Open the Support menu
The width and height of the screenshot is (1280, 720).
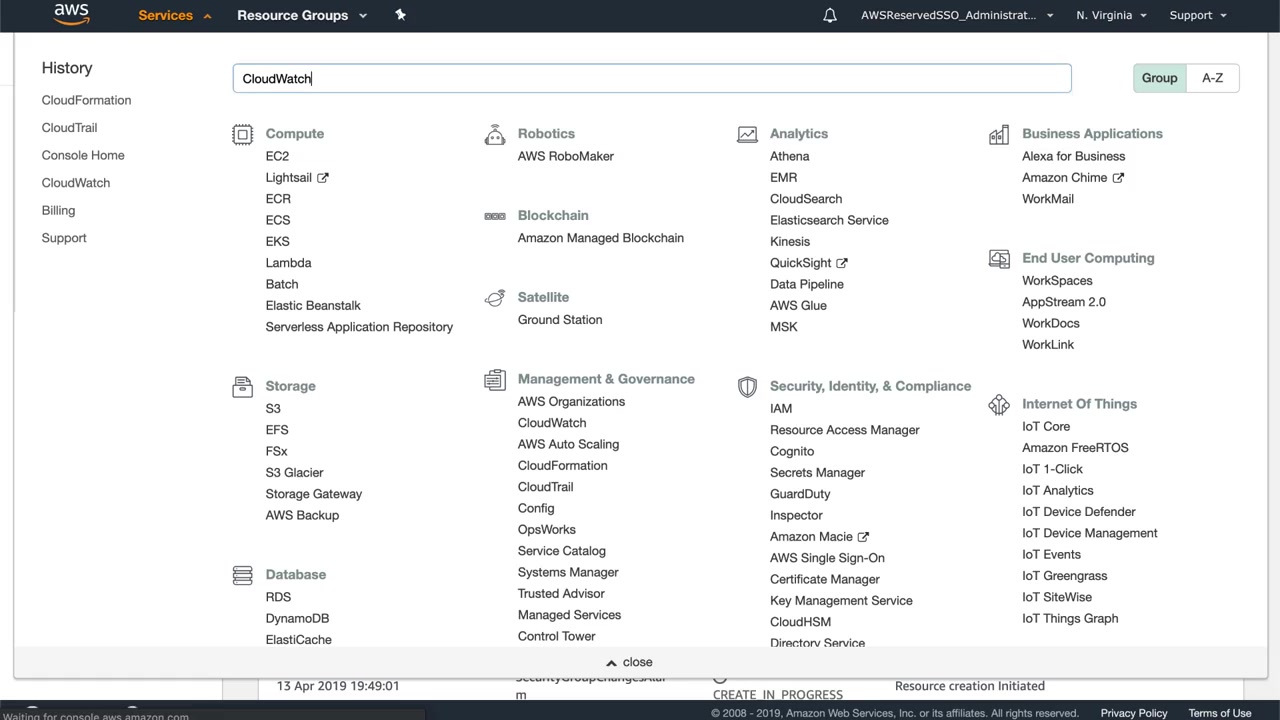[1197, 15]
